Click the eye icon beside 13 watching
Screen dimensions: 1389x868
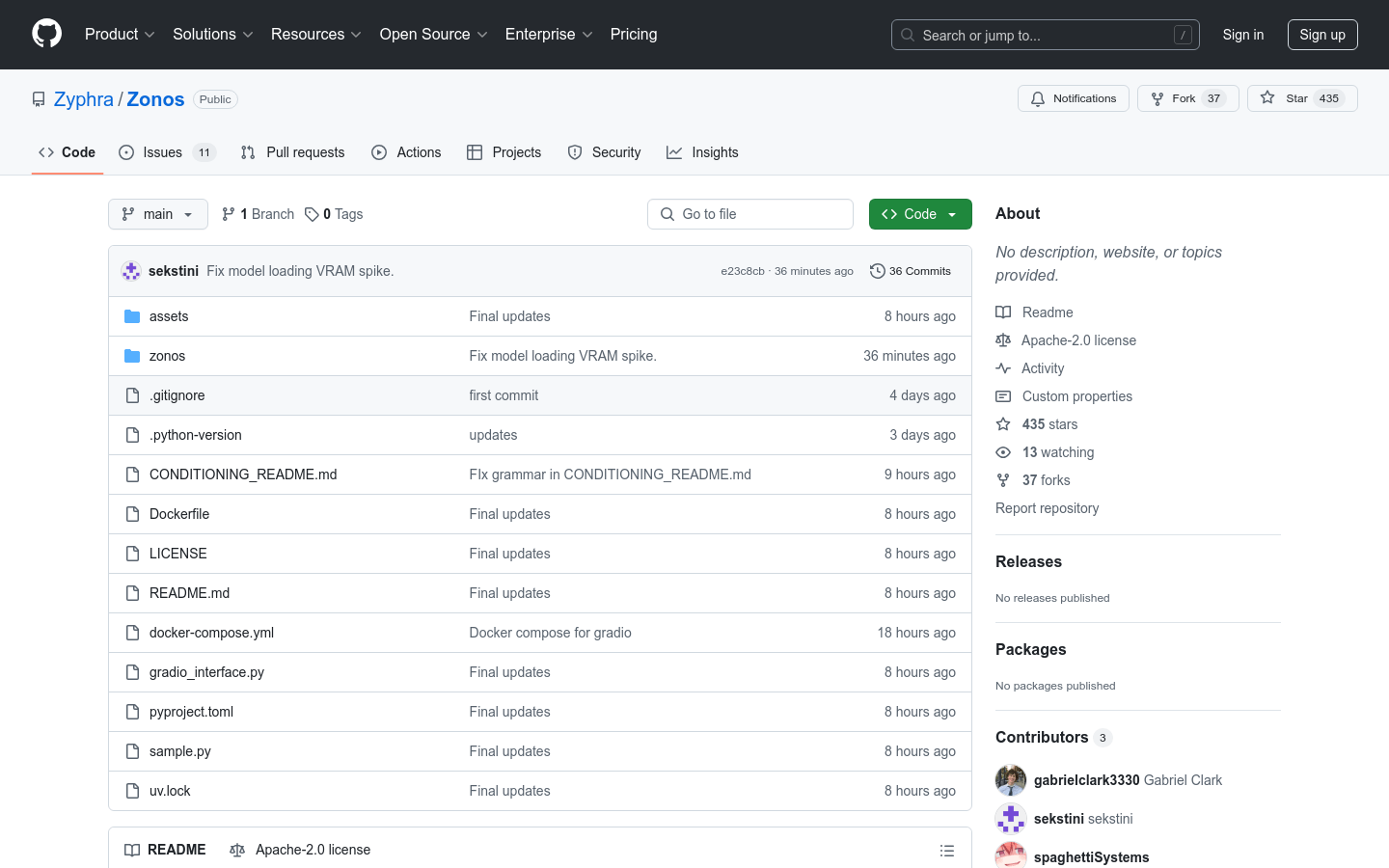point(1003,452)
